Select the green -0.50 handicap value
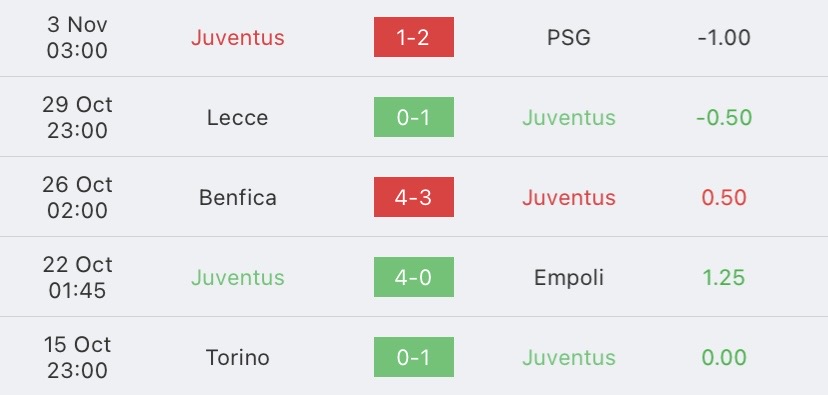This screenshot has height=395, width=828. pyautogui.click(x=724, y=117)
